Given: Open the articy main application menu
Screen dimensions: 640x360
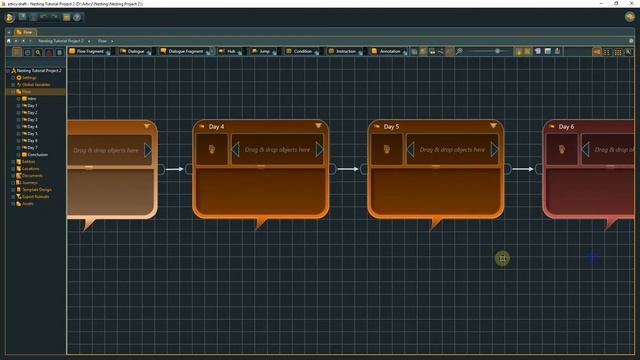Looking at the screenshot, I should [10, 18].
